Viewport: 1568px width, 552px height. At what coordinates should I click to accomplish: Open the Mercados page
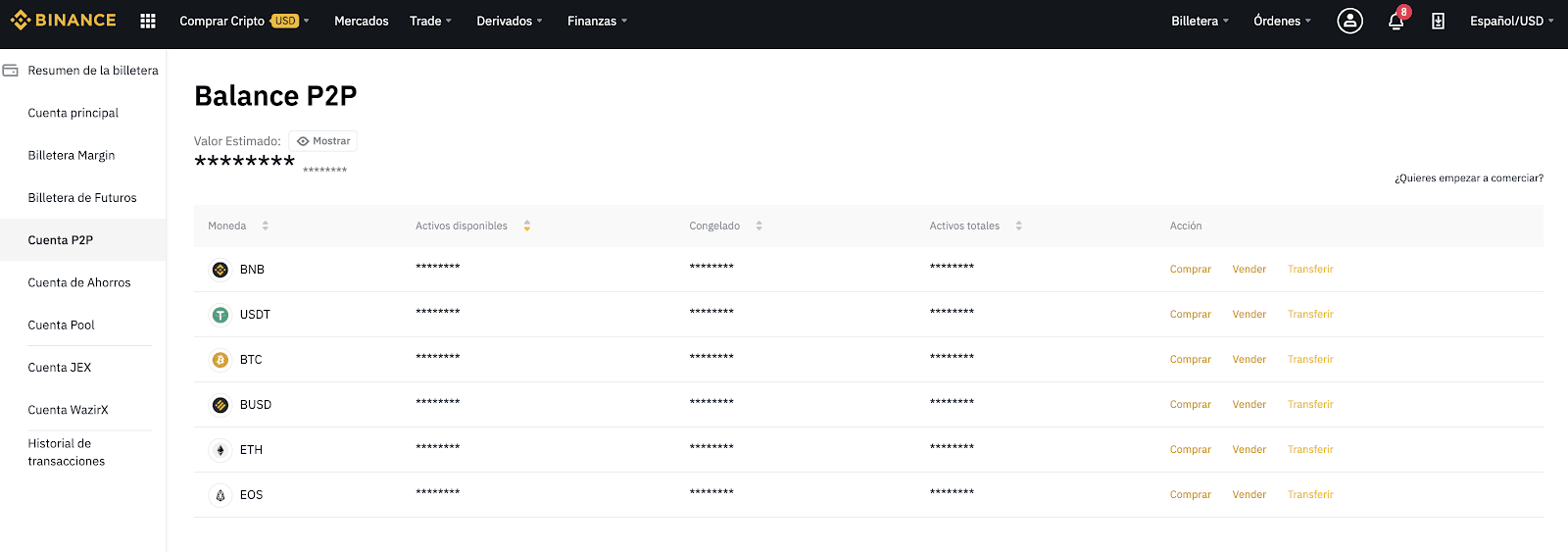(362, 21)
